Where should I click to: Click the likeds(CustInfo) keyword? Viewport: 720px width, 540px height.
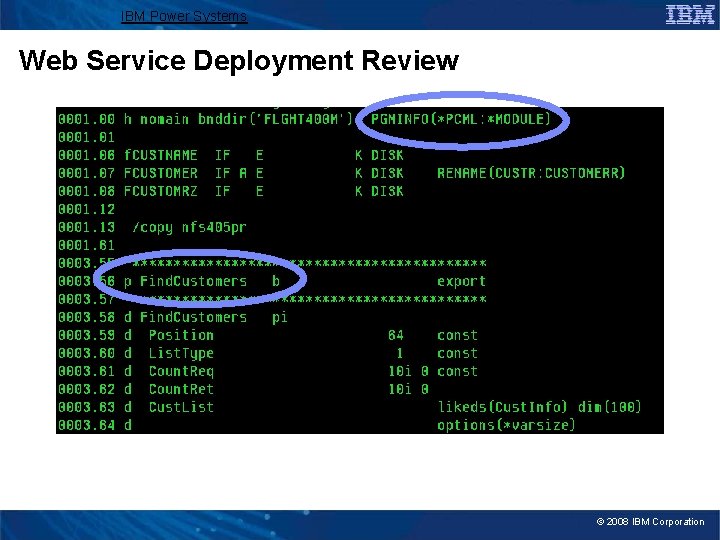(x=502, y=407)
